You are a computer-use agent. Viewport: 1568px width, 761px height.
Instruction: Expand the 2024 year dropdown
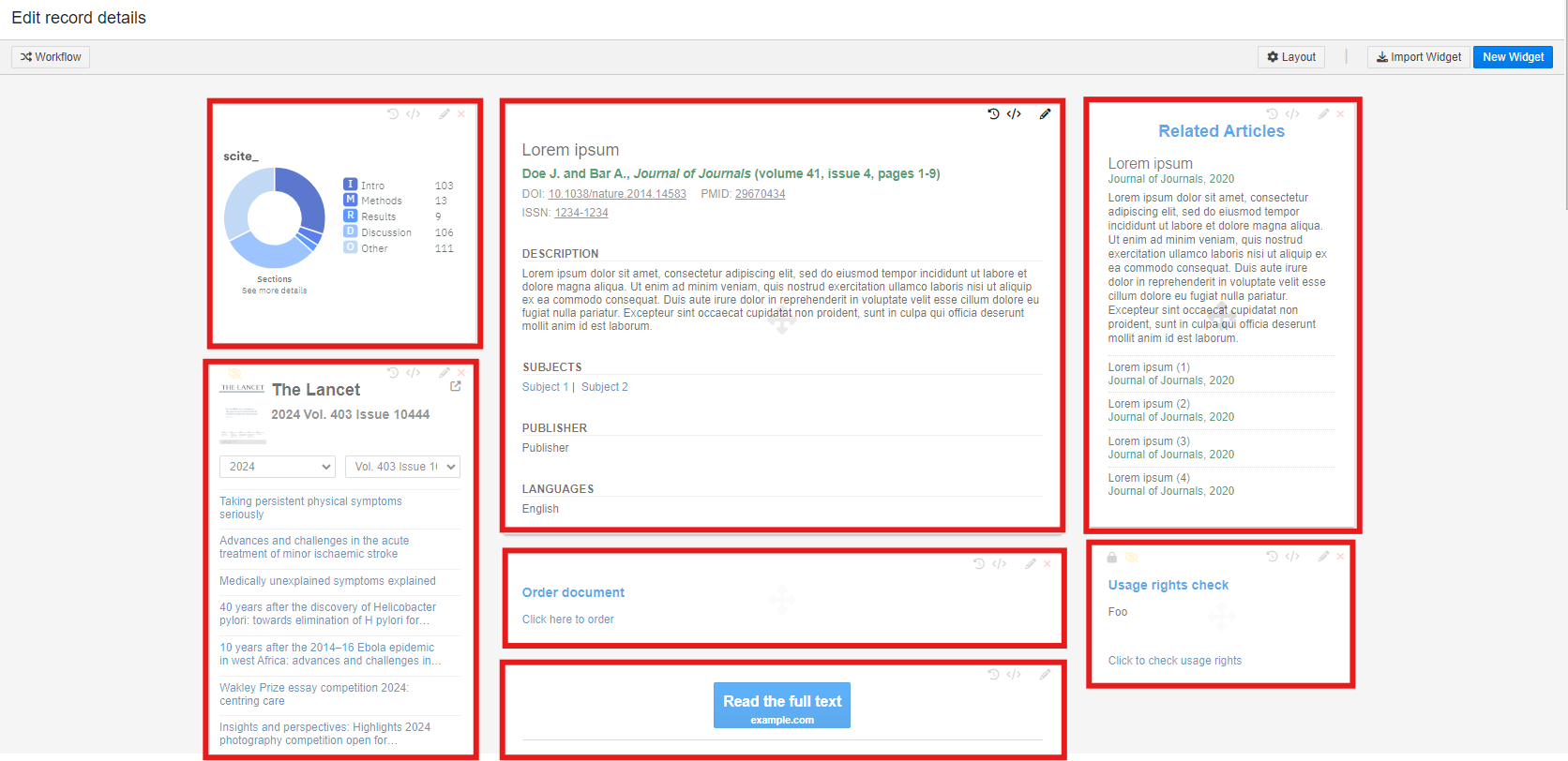277,467
